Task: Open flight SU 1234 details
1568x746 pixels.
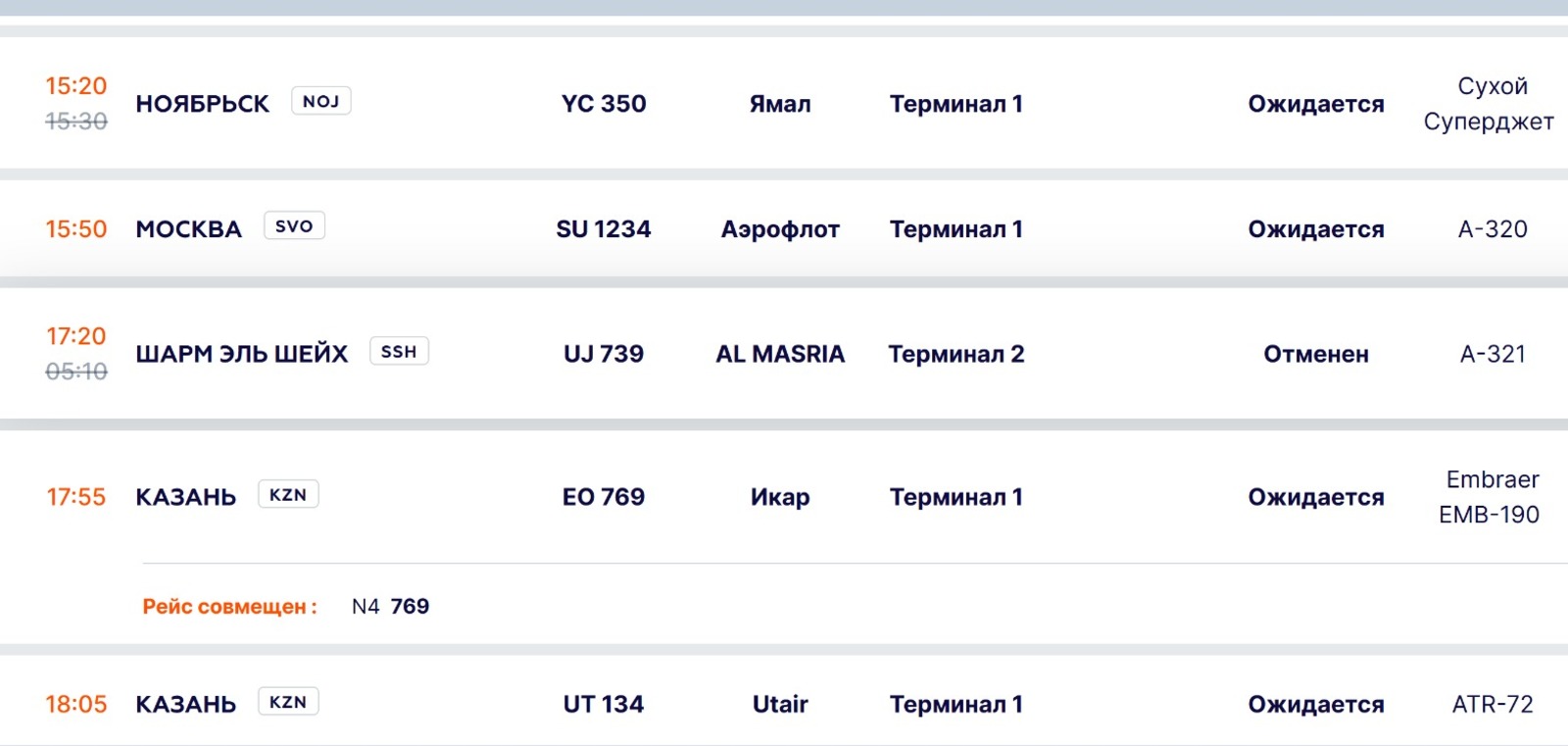Action: point(604,229)
